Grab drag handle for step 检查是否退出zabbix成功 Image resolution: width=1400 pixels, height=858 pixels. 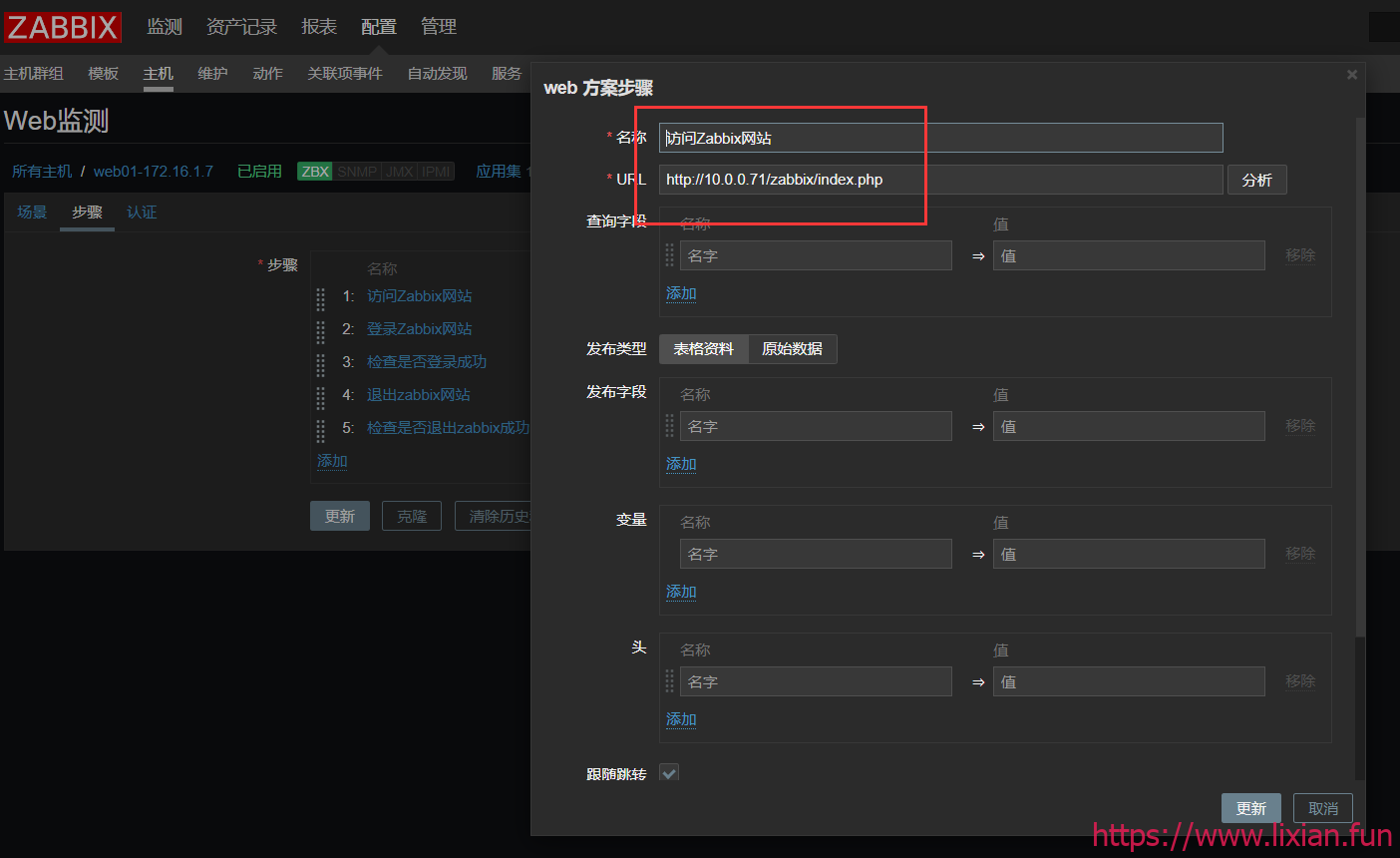[x=320, y=430]
